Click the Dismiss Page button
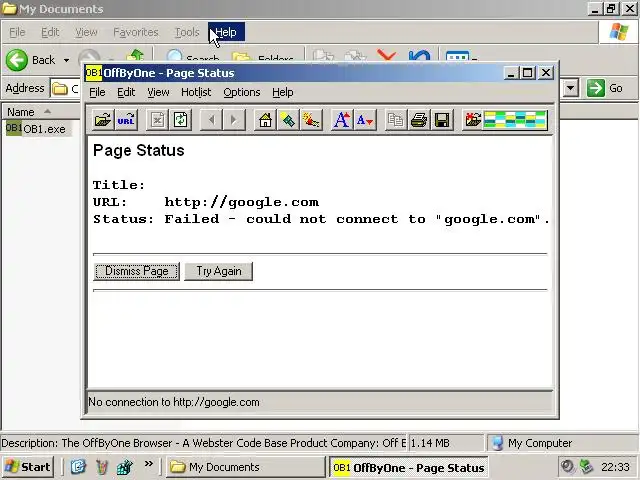 [136, 271]
